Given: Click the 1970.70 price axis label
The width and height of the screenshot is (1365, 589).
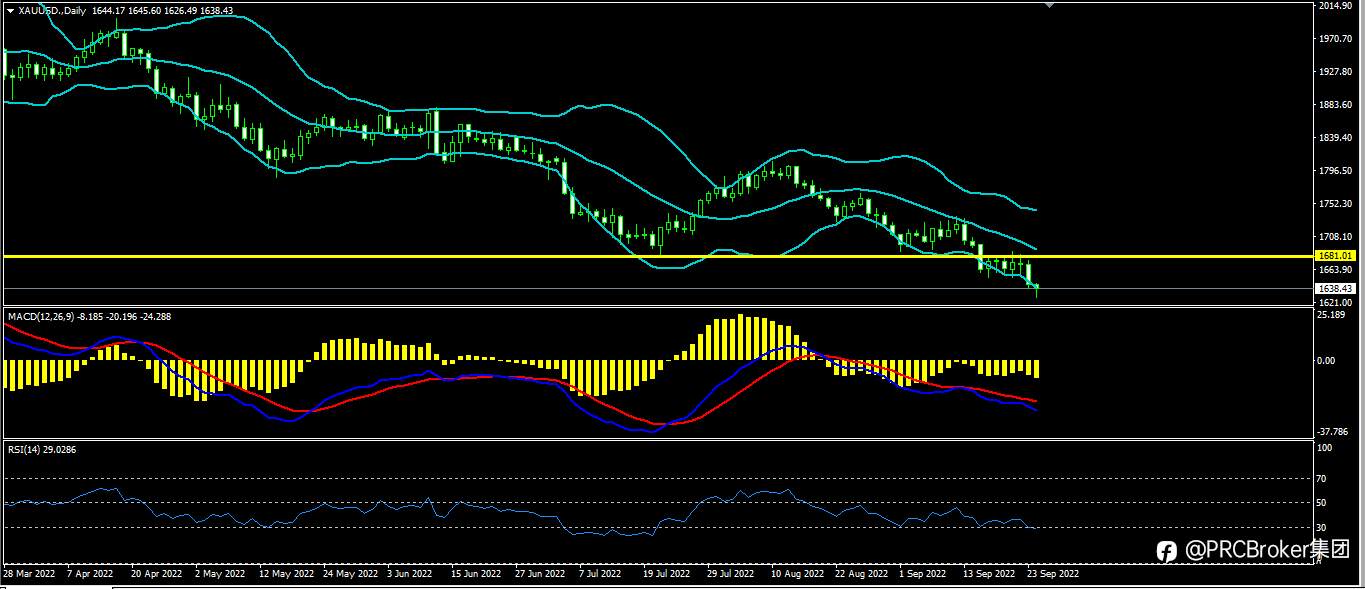Looking at the screenshot, I should tap(1336, 39).
